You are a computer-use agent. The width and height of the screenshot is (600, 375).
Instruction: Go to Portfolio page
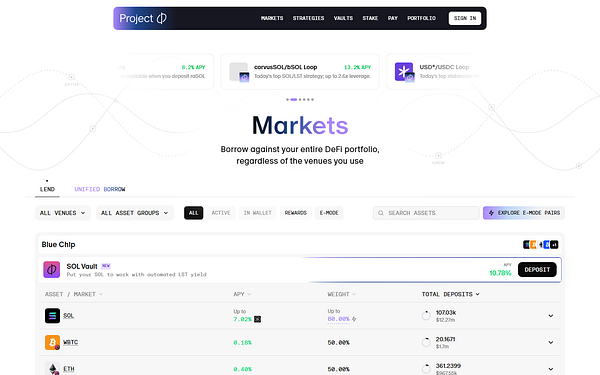click(421, 18)
